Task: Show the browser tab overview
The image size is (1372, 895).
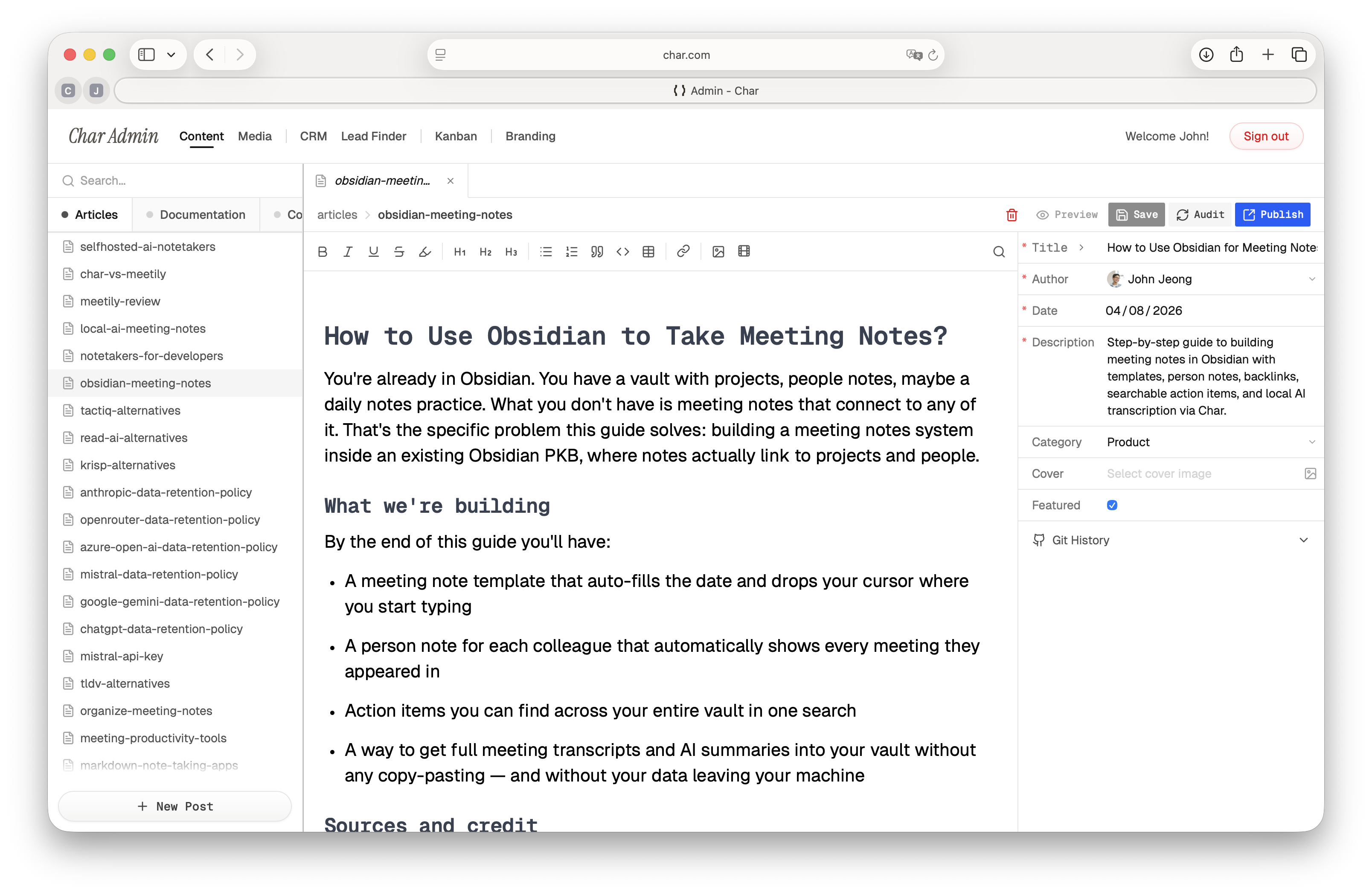Action: click(x=1299, y=55)
